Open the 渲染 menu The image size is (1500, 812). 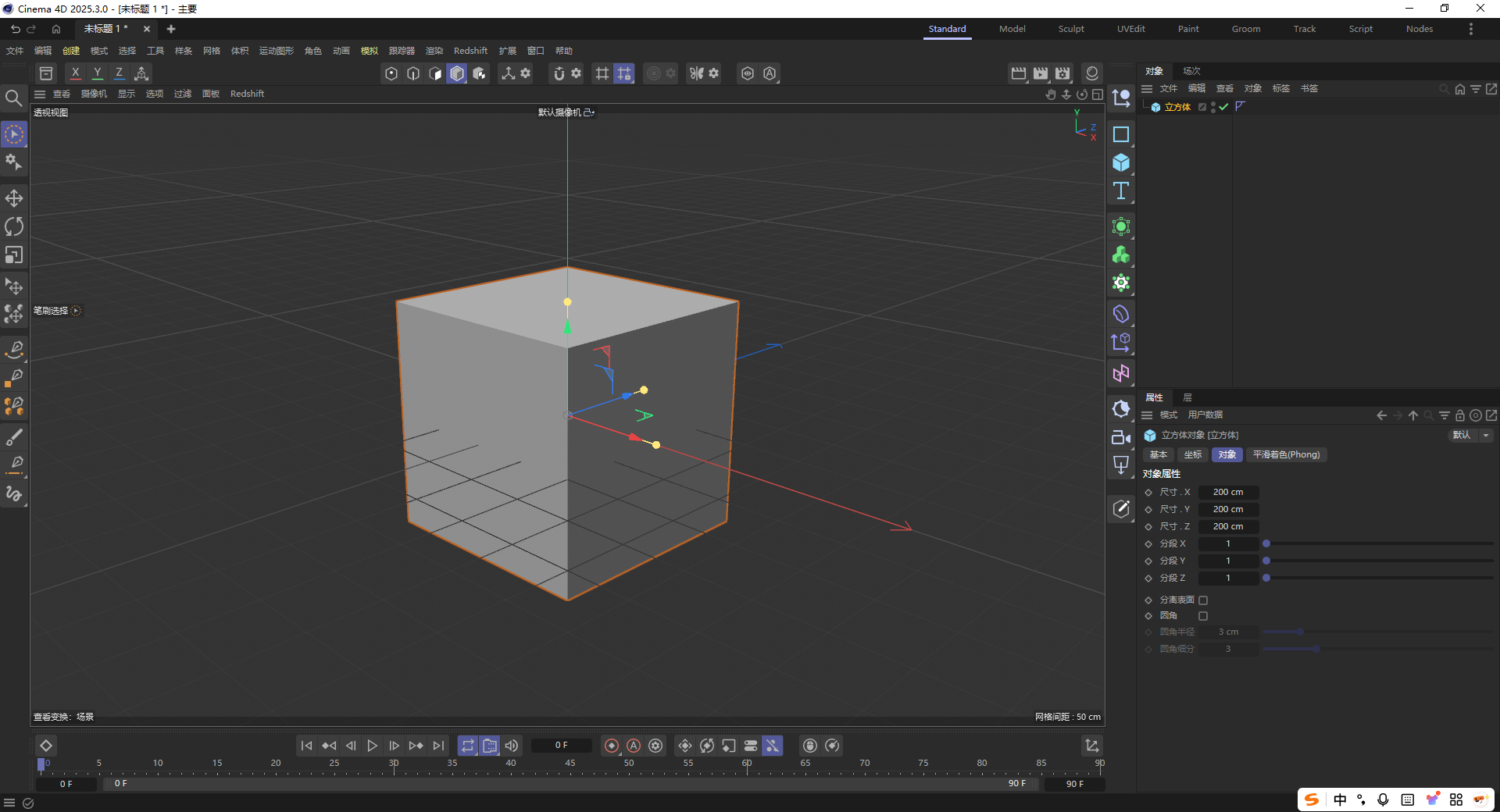click(434, 51)
